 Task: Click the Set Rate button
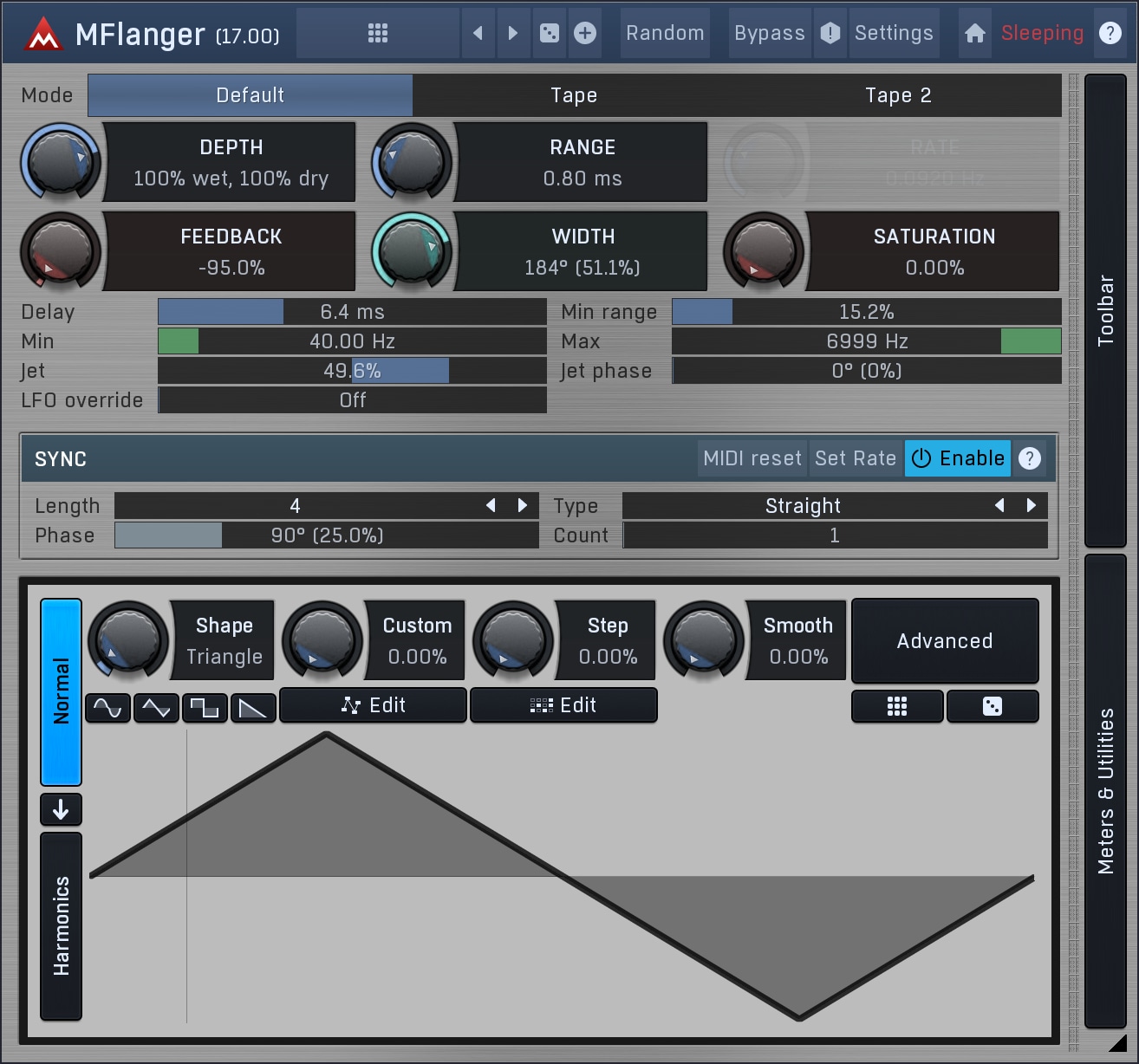pos(855,458)
